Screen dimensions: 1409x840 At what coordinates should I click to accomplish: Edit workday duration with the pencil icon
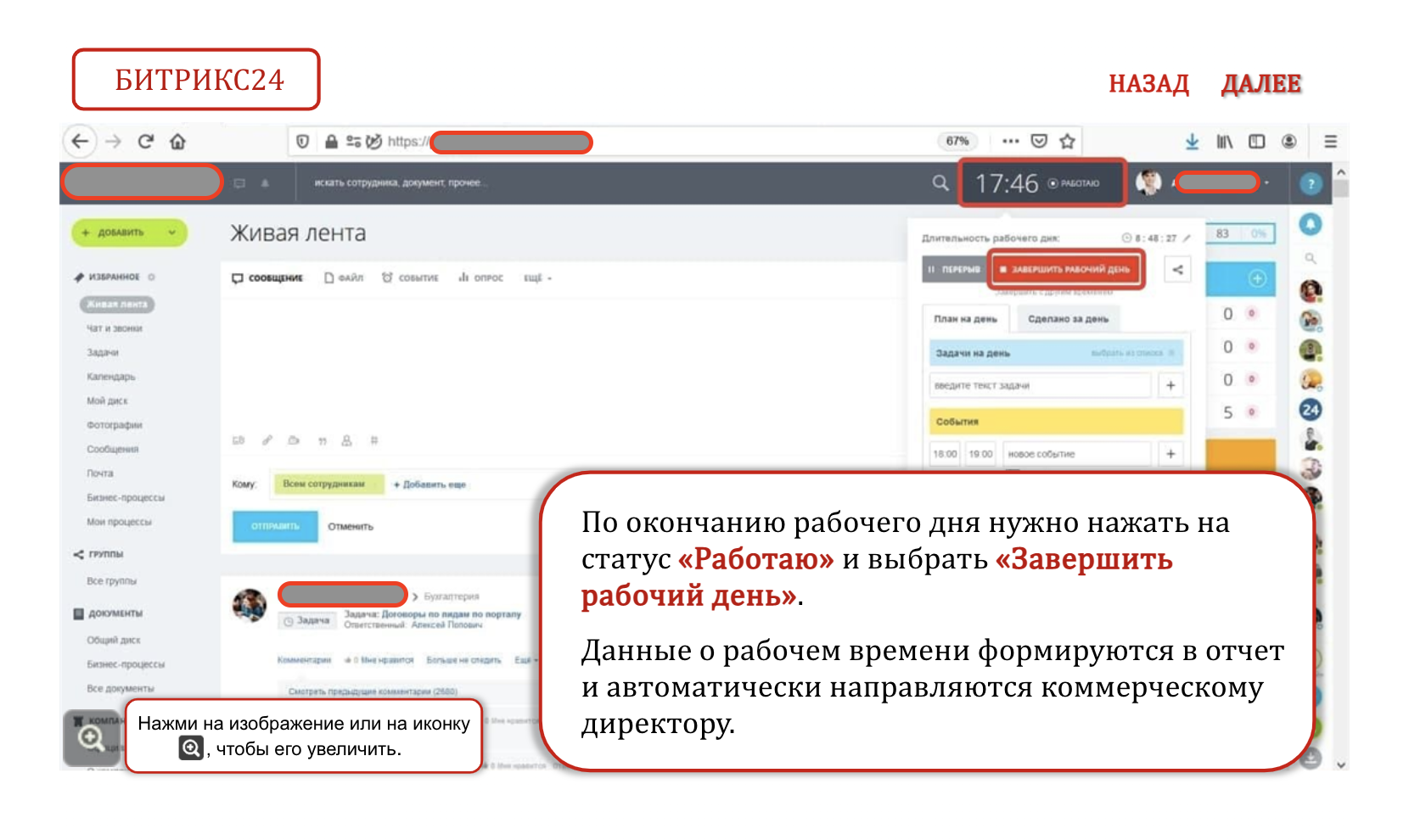point(1187,238)
